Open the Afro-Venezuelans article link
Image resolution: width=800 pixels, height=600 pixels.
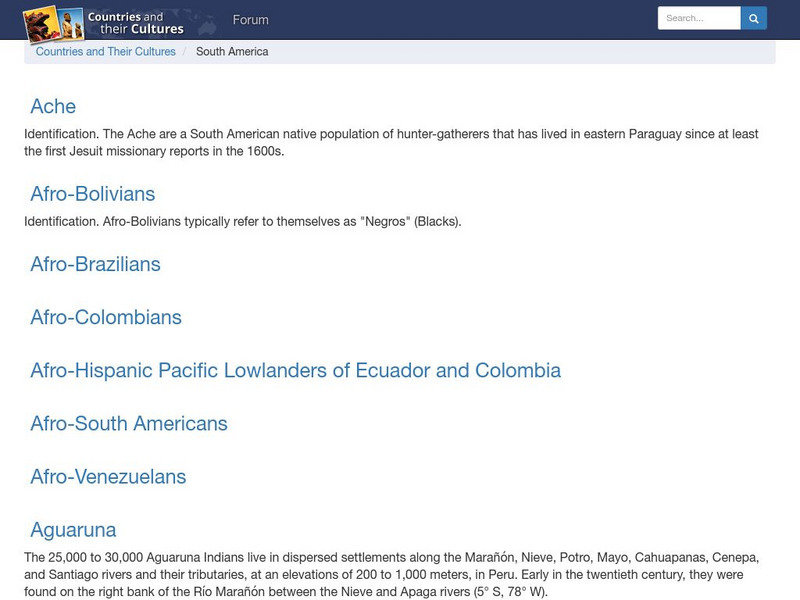click(108, 477)
